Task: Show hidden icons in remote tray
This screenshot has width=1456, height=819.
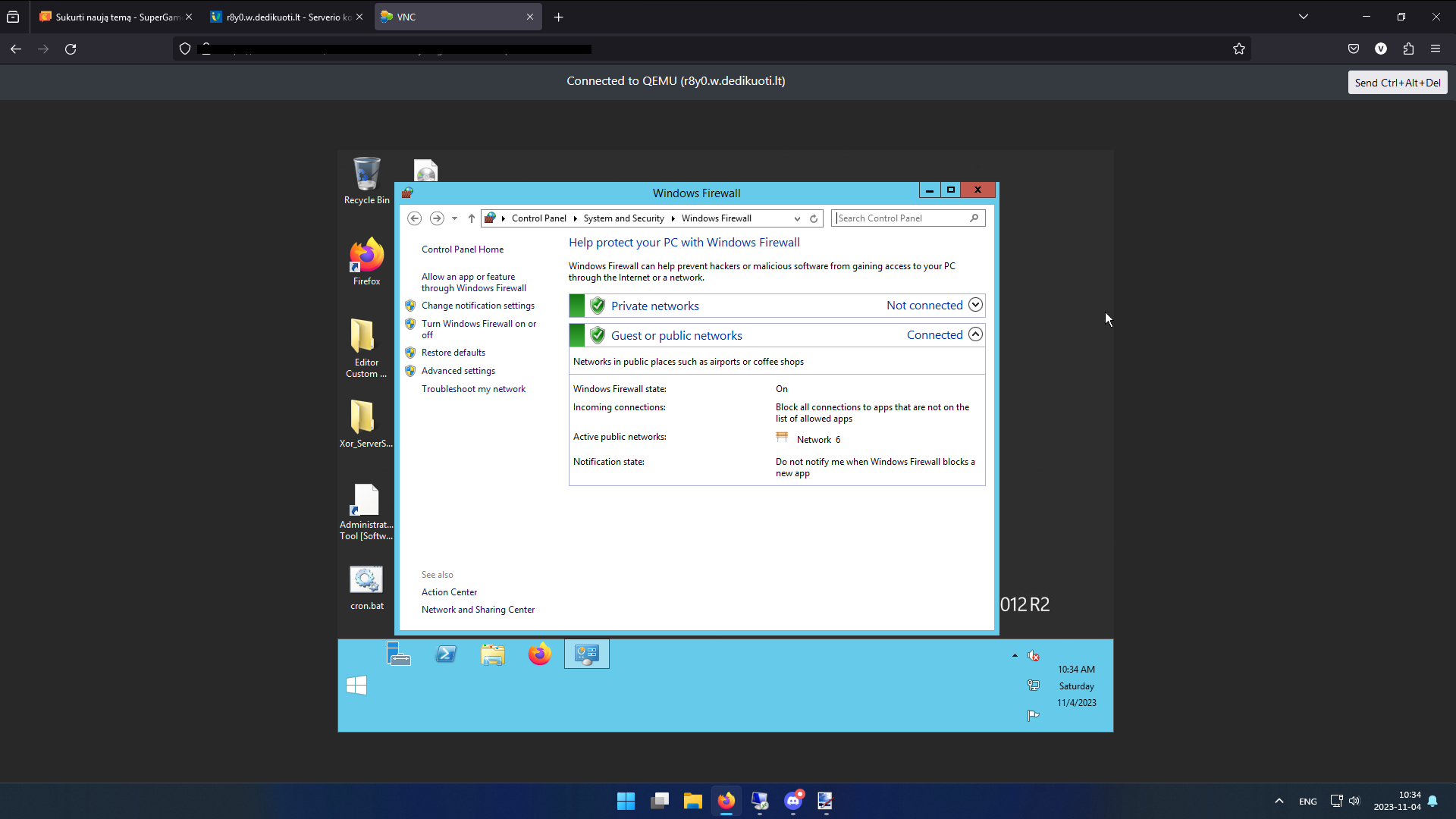Action: [1015, 656]
